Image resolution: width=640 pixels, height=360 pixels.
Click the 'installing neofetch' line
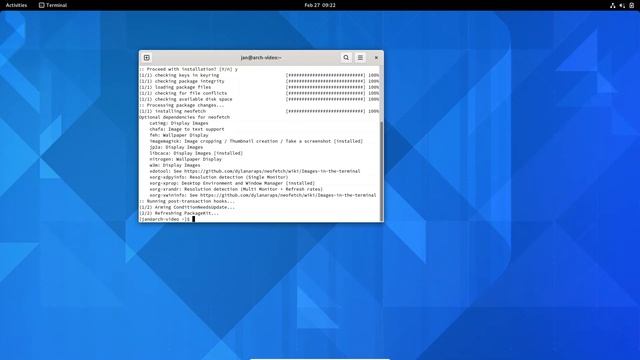(x=259, y=111)
